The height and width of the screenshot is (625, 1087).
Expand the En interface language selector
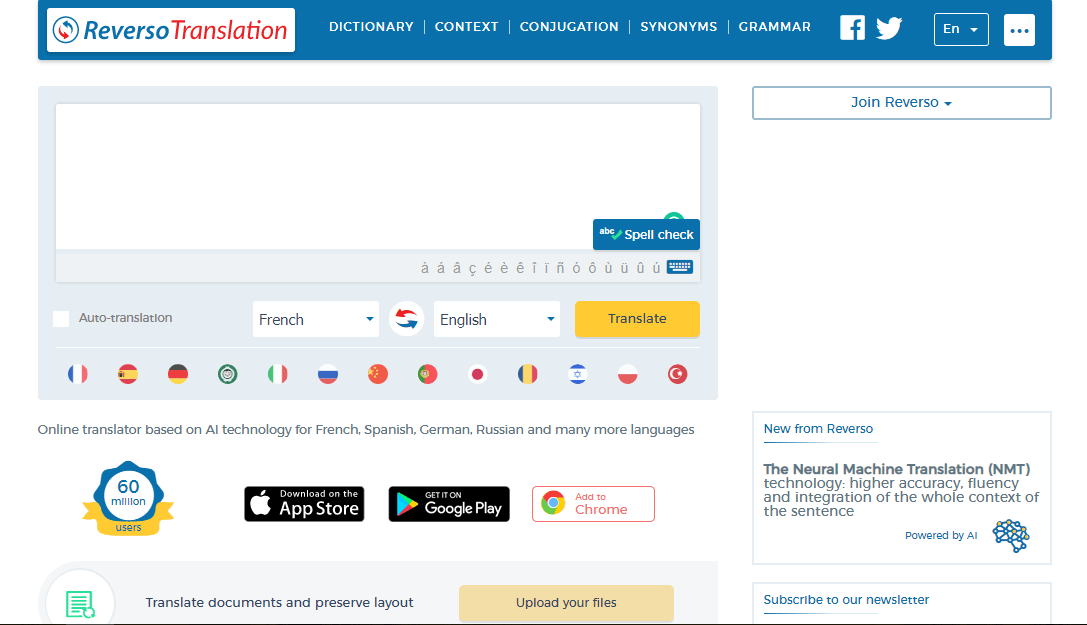pos(960,30)
